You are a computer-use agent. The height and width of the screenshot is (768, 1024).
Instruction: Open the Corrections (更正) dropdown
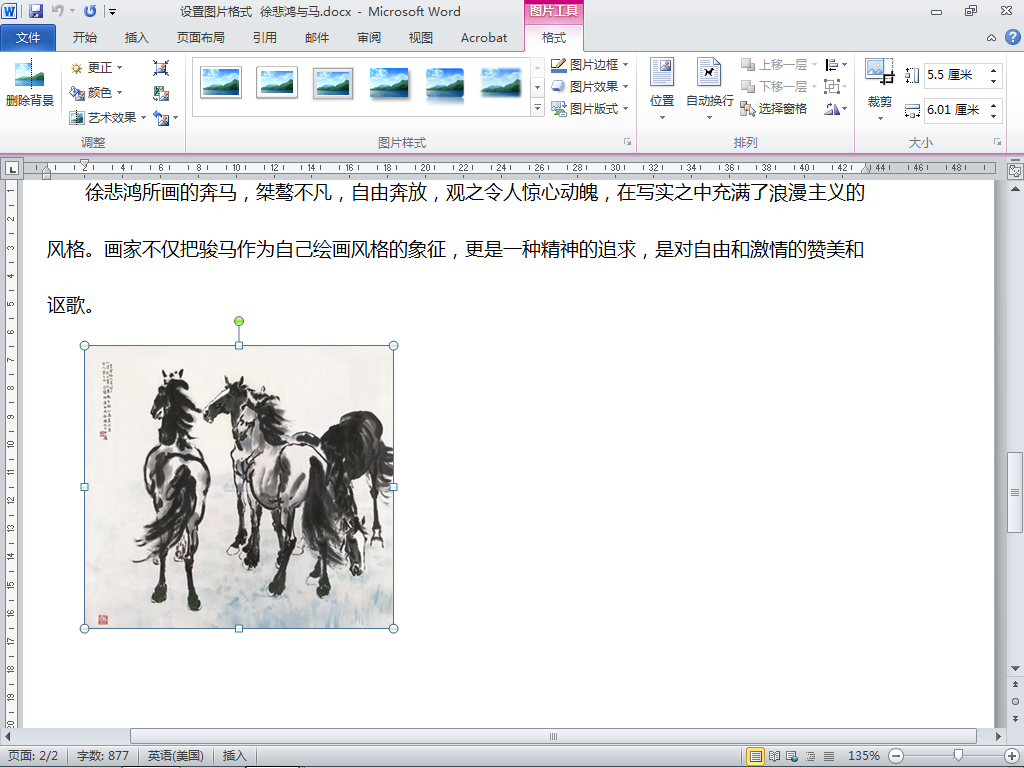point(97,68)
